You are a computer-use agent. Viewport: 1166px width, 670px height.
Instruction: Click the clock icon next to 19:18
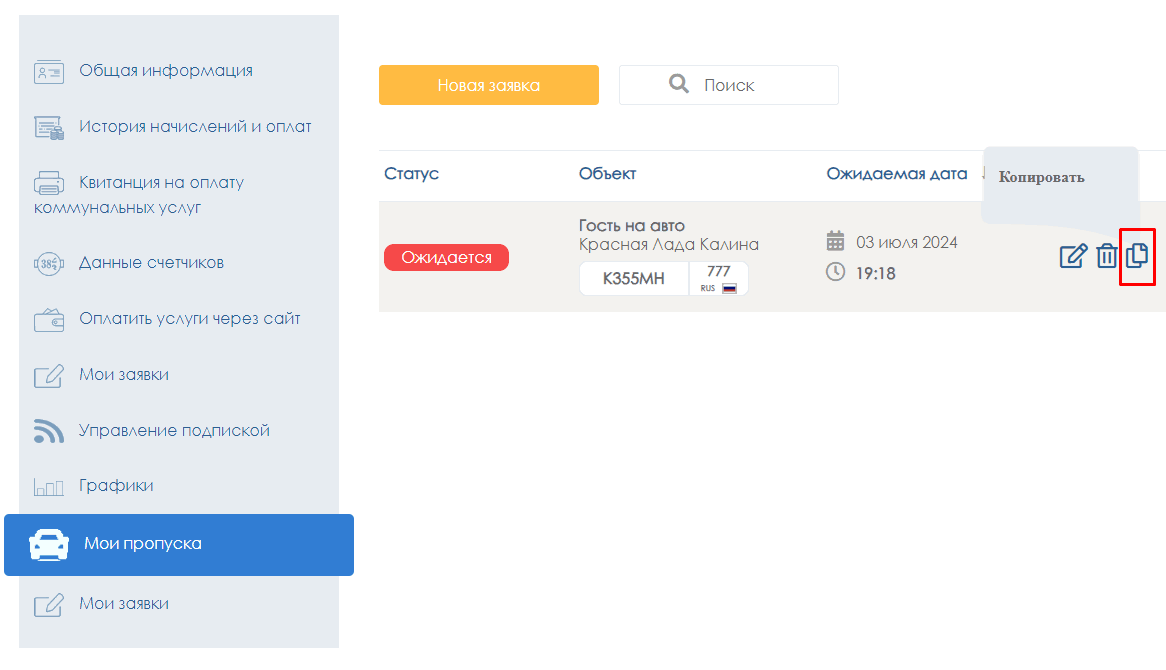836,272
